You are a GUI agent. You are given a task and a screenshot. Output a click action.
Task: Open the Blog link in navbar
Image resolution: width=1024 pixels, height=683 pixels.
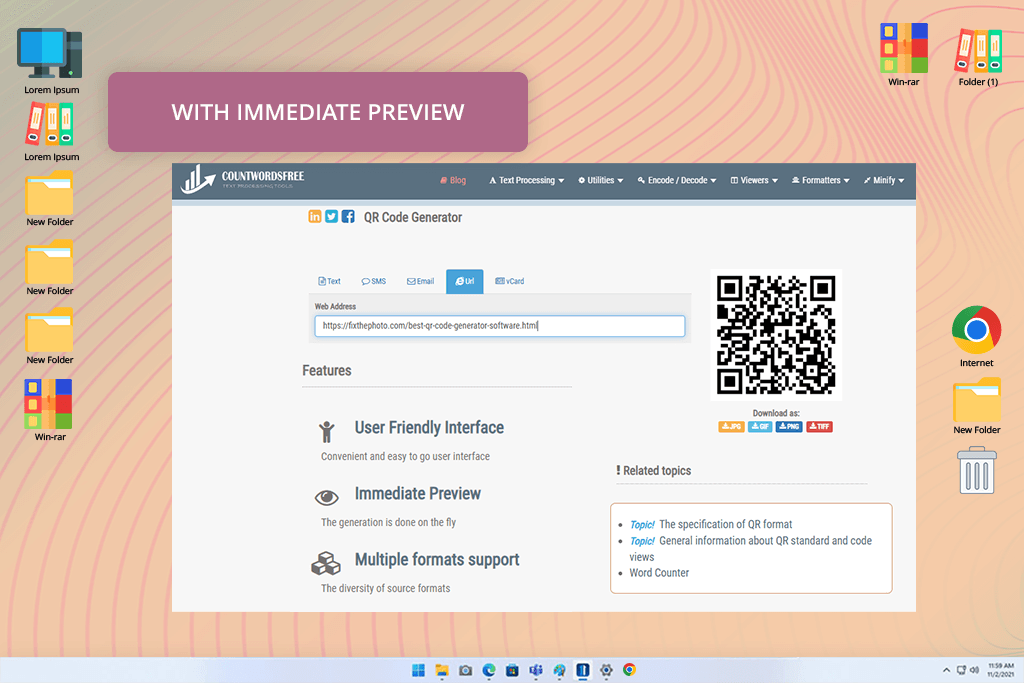pyautogui.click(x=453, y=180)
